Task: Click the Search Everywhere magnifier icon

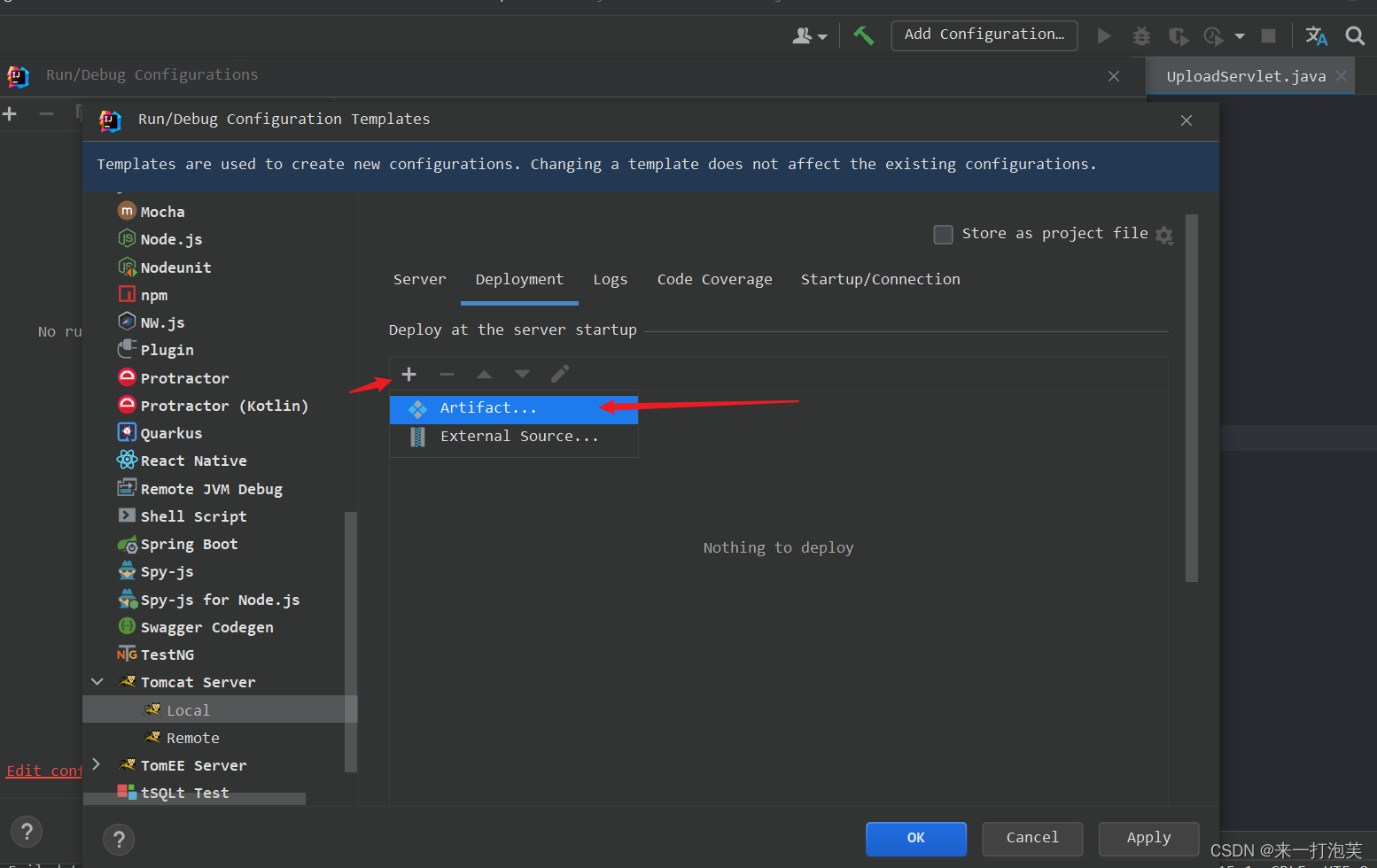Action: tap(1355, 35)
